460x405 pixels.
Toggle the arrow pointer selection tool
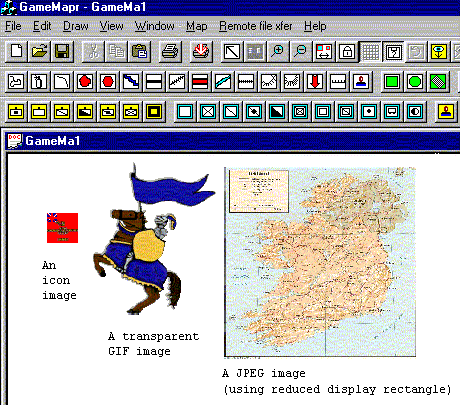point(232,52)
